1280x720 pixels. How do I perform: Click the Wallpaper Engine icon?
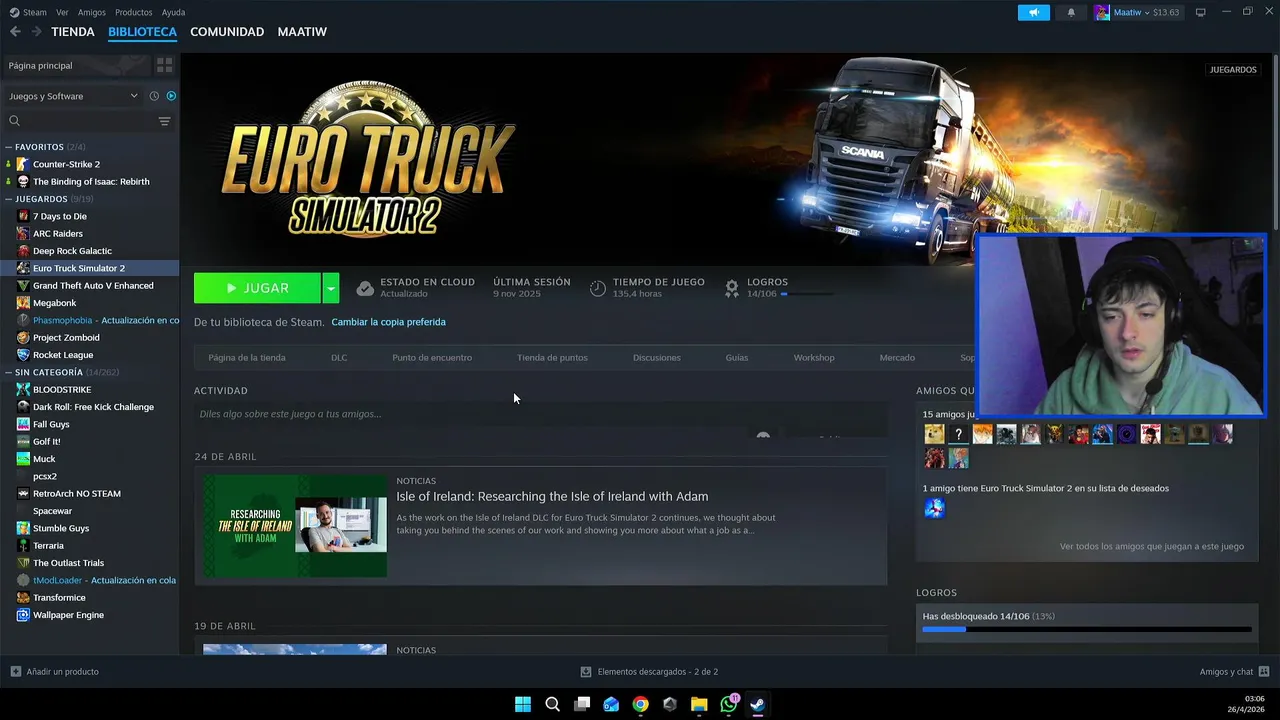click(x=23, y=614)
